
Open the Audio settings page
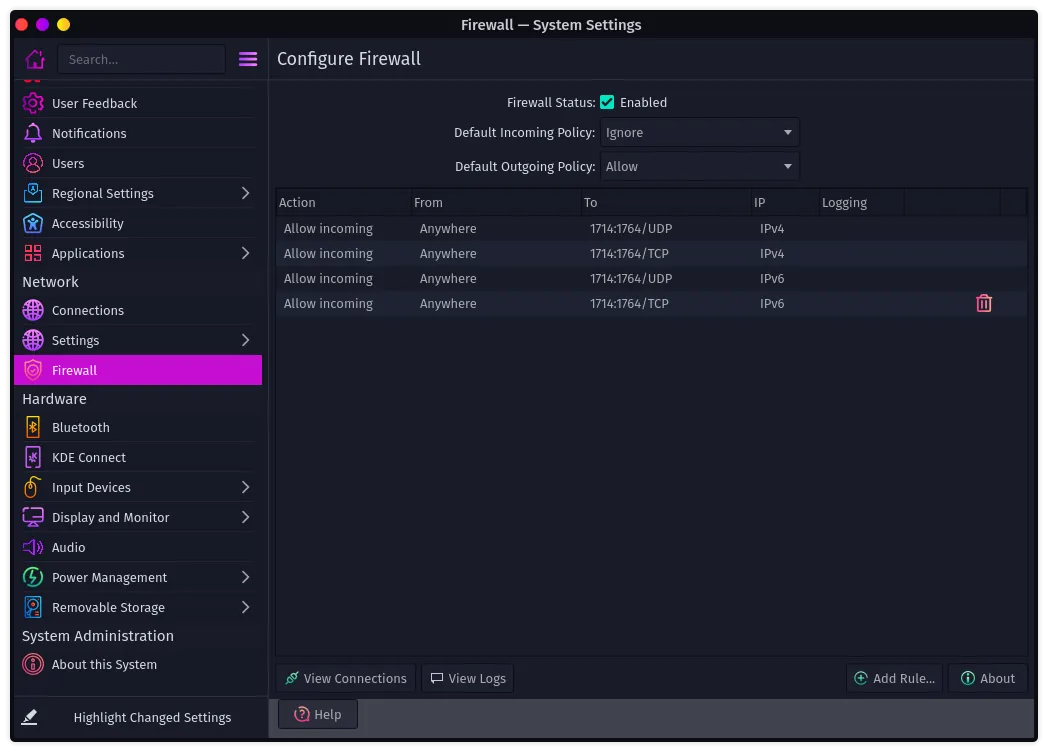point(138,547)
